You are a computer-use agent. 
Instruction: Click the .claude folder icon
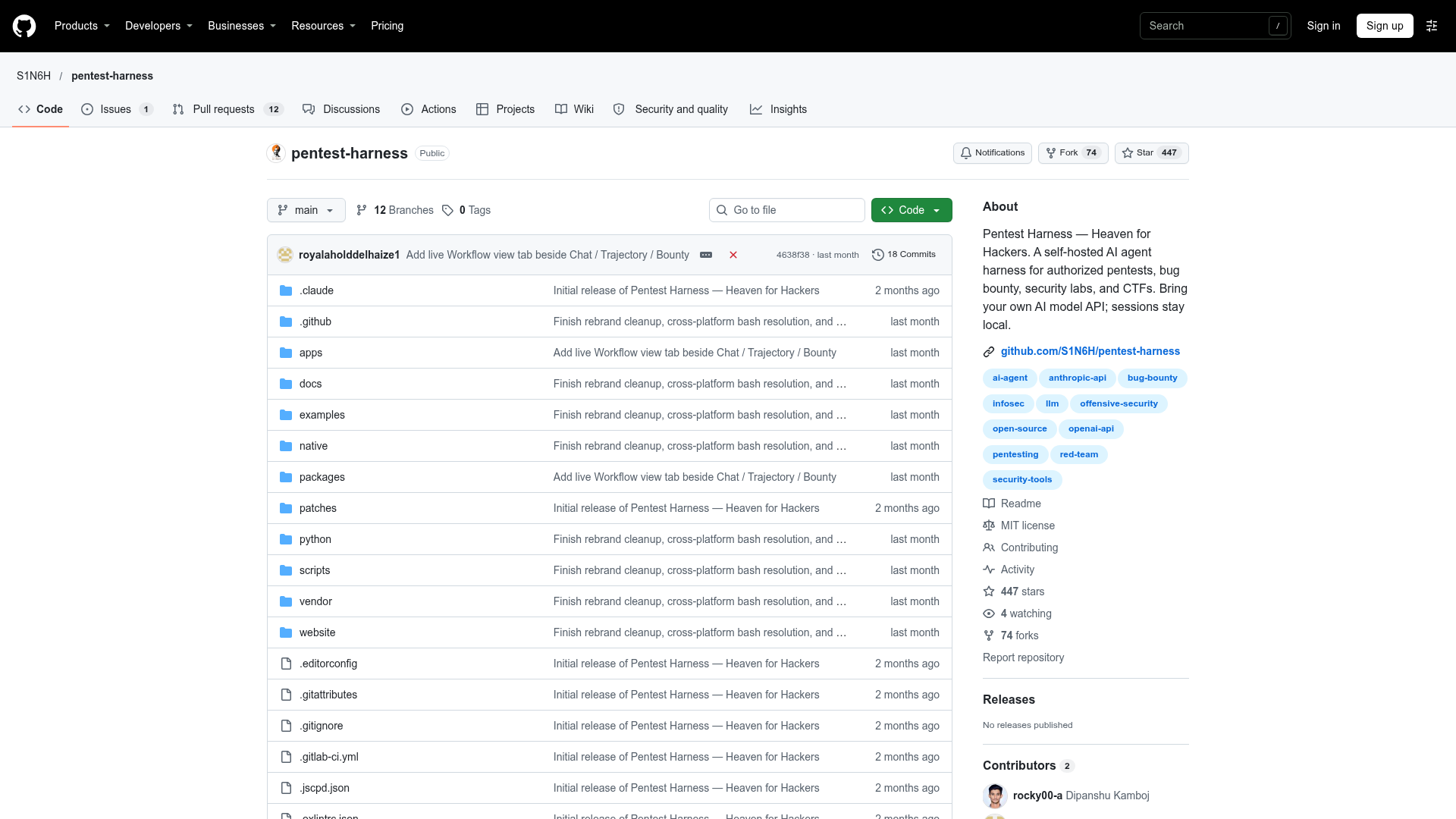coord(286,290)
